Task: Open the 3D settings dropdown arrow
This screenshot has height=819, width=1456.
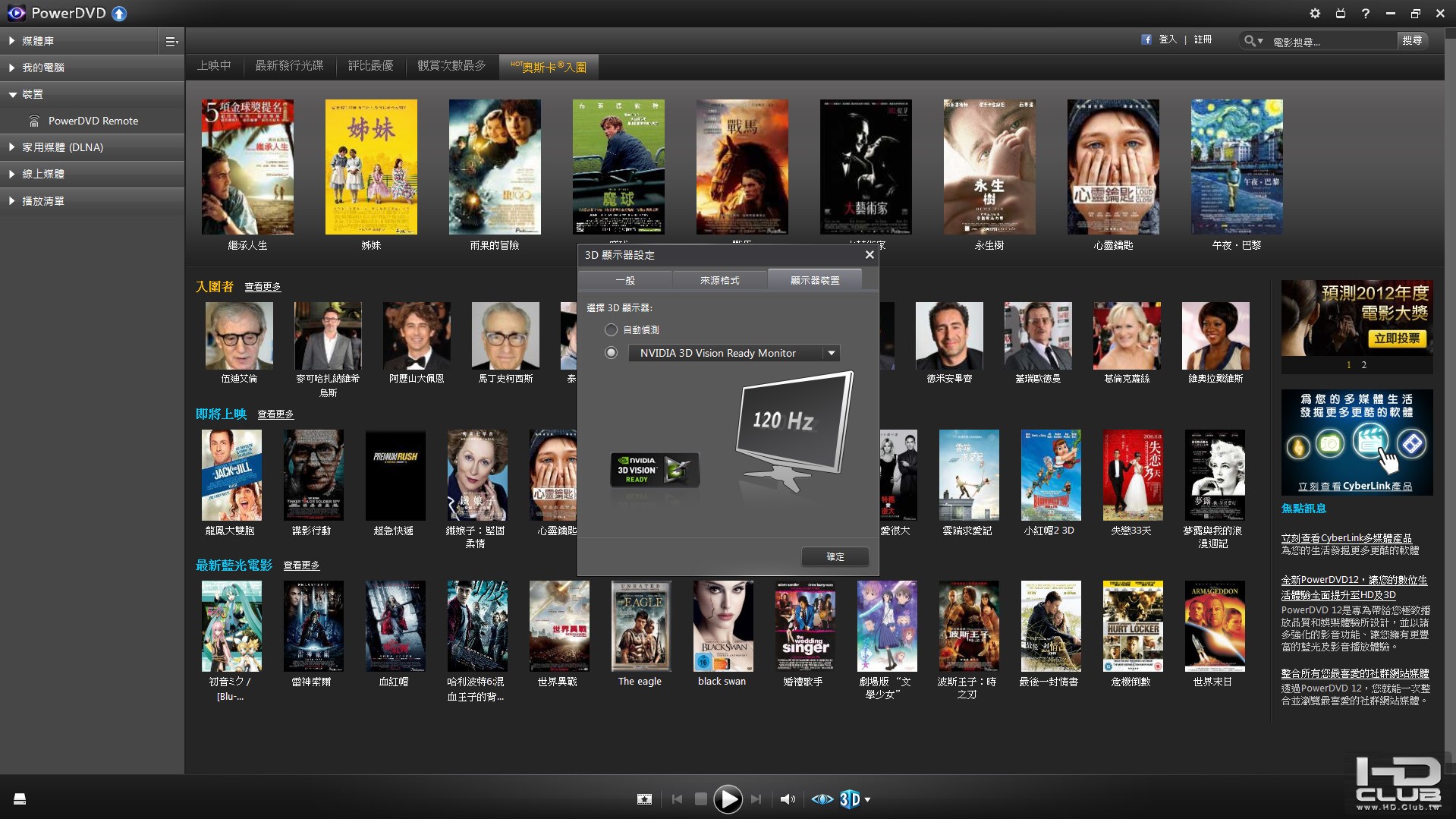Action: (867, 799)
